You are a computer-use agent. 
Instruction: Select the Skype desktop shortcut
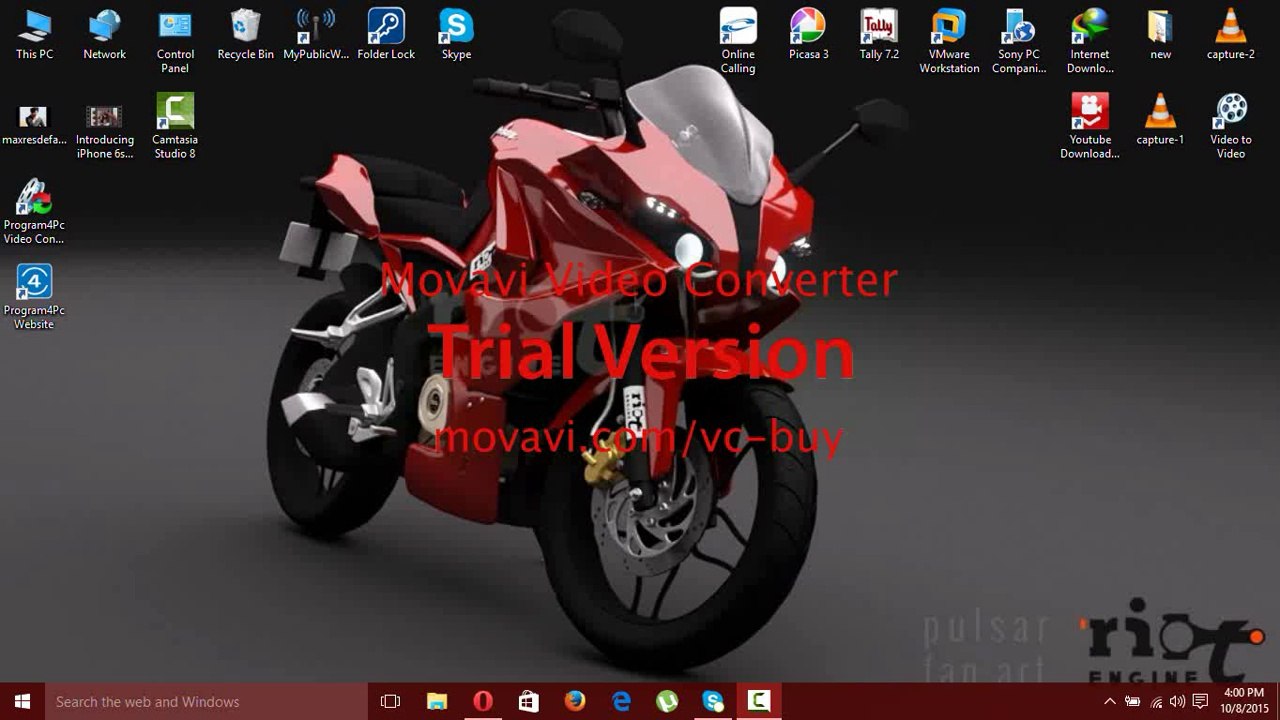pyautogui.click(x=456, y=35)
